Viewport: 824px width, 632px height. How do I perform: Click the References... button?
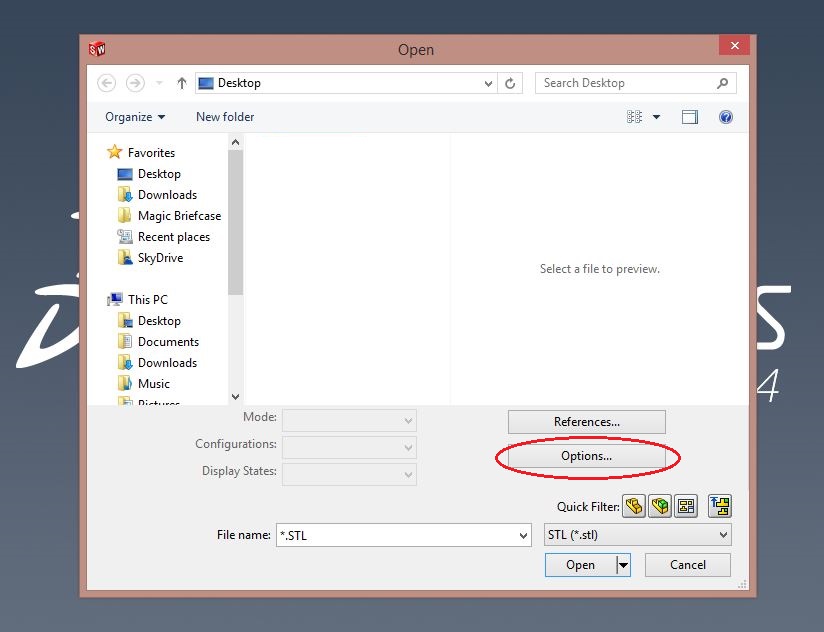(x=586, y=422)
